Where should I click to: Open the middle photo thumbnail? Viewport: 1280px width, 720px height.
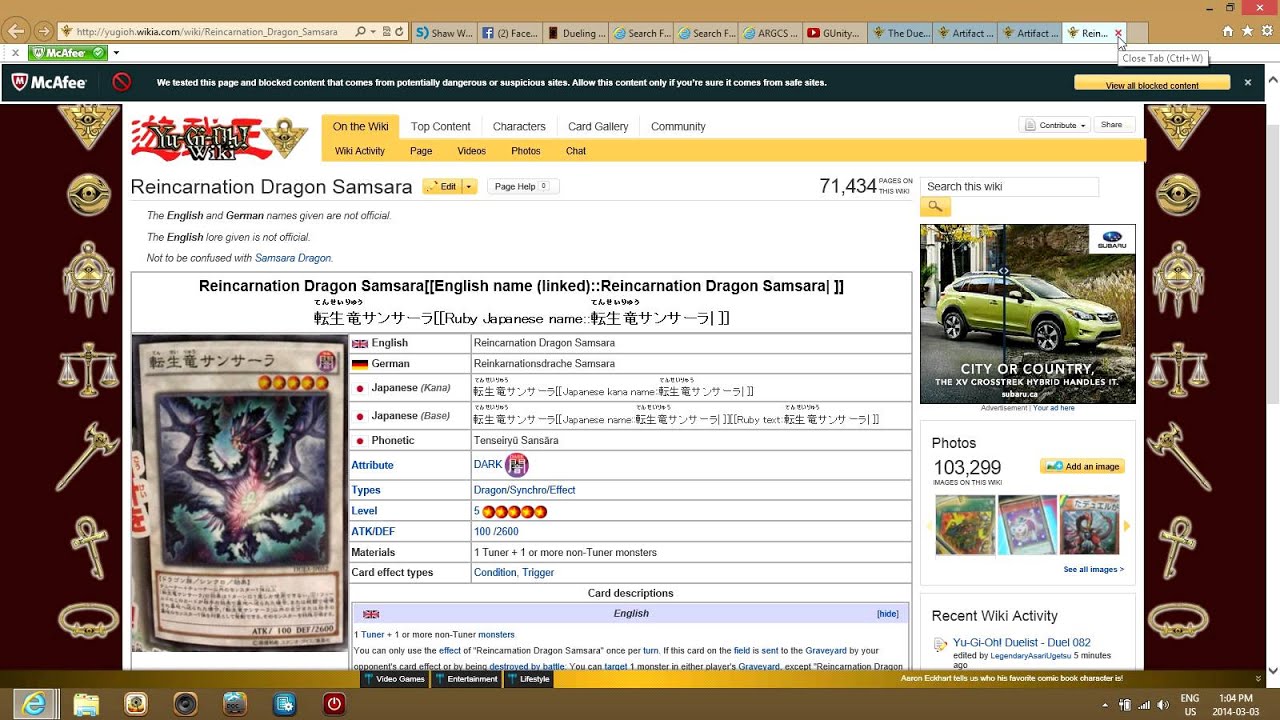1027,525
